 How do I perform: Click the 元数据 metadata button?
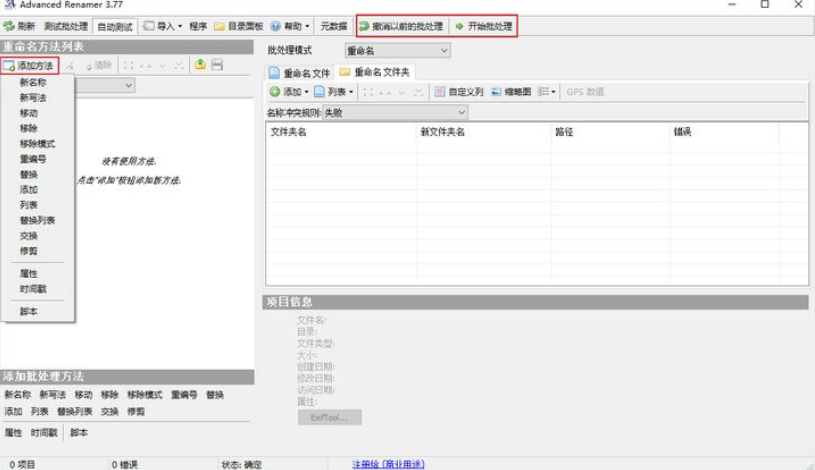334,26
